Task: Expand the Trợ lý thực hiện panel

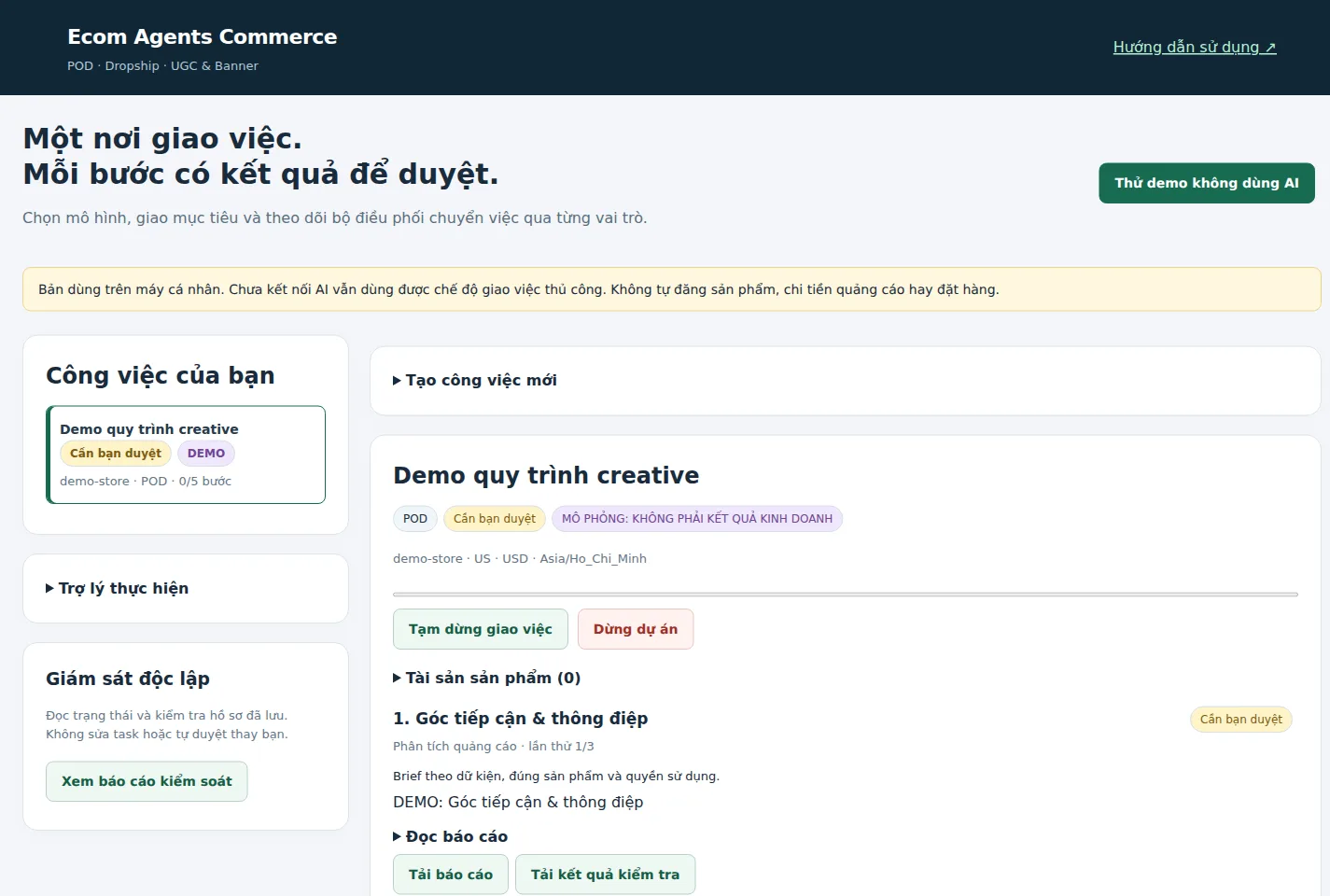Action: 118,588
